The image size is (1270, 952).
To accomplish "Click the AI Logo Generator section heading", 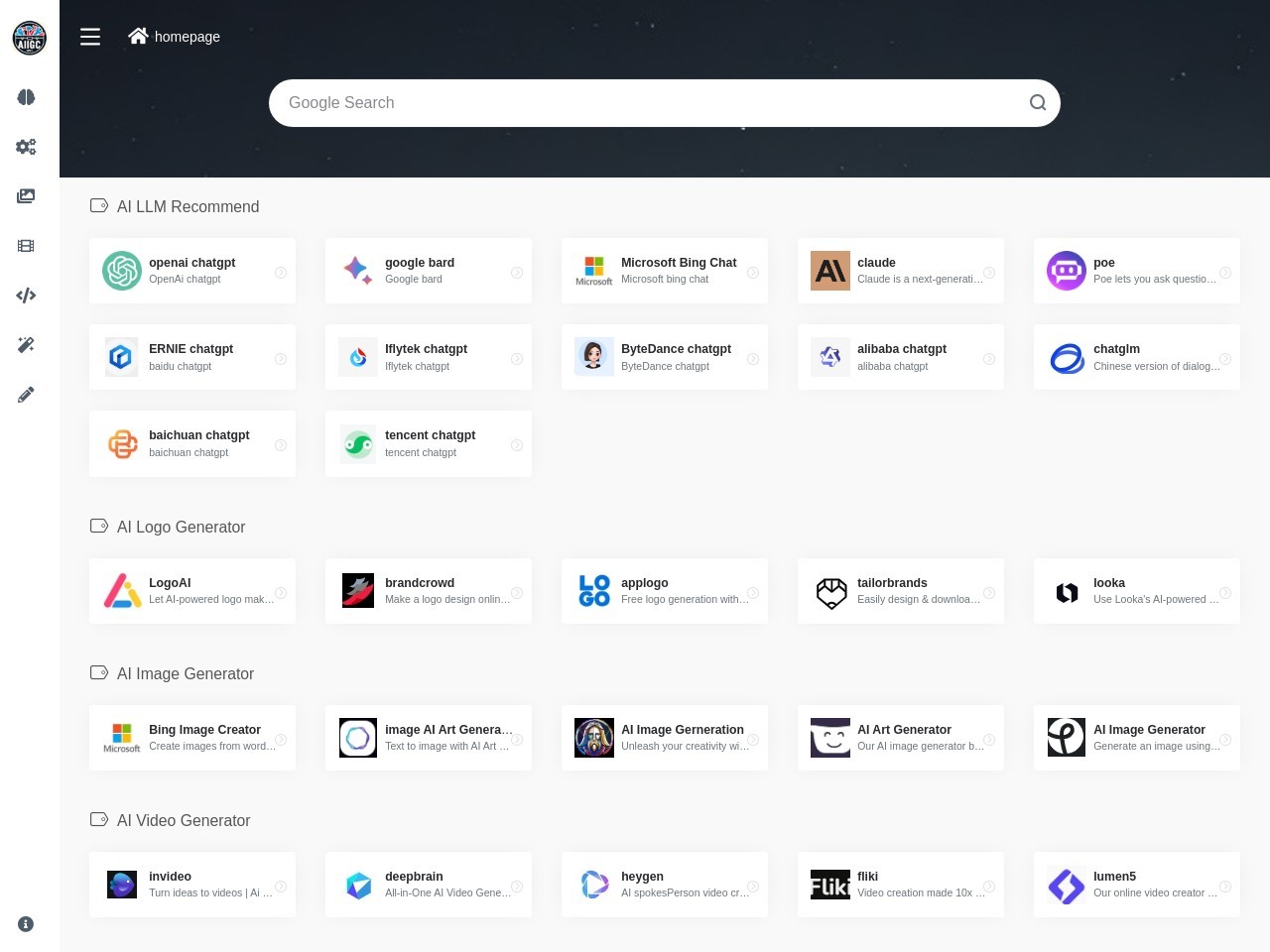I will click(x=181, y=527).
